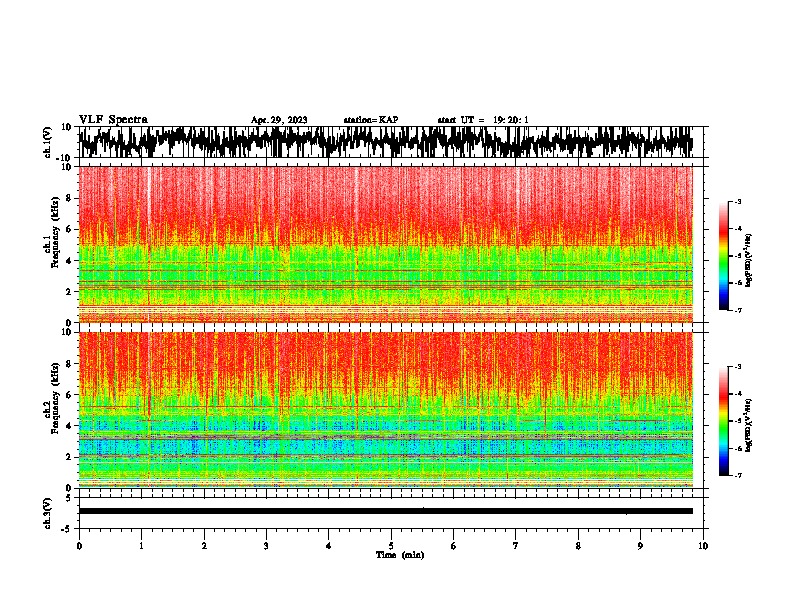Click the -7 label on lower color bar
Viewport: 792px width, 612px height.
click(x=738, y=476)
